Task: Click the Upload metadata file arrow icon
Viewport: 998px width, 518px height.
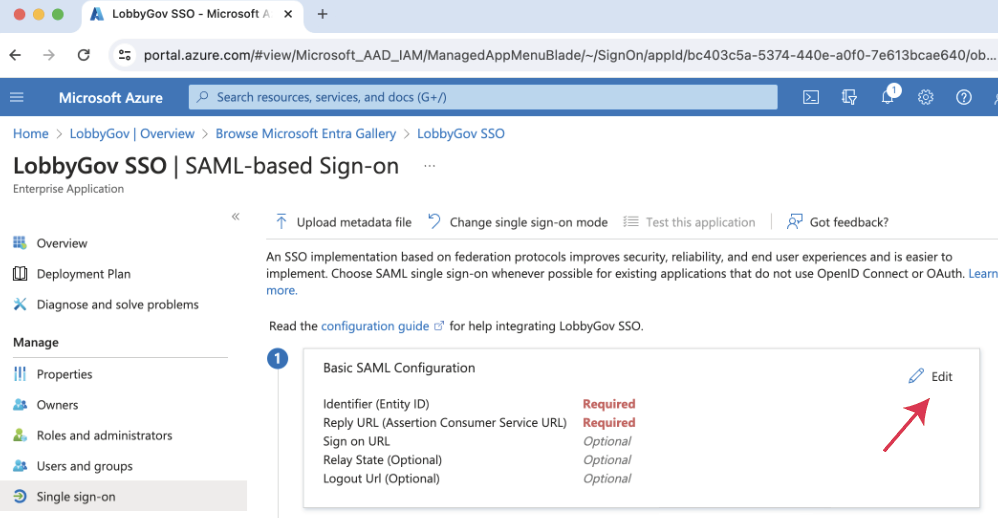Action: 281,221
